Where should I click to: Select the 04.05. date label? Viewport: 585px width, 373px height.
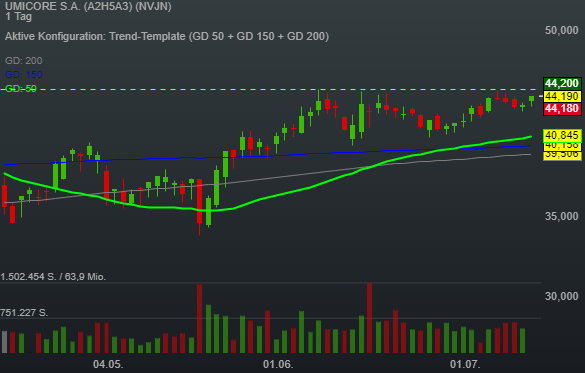108,364
